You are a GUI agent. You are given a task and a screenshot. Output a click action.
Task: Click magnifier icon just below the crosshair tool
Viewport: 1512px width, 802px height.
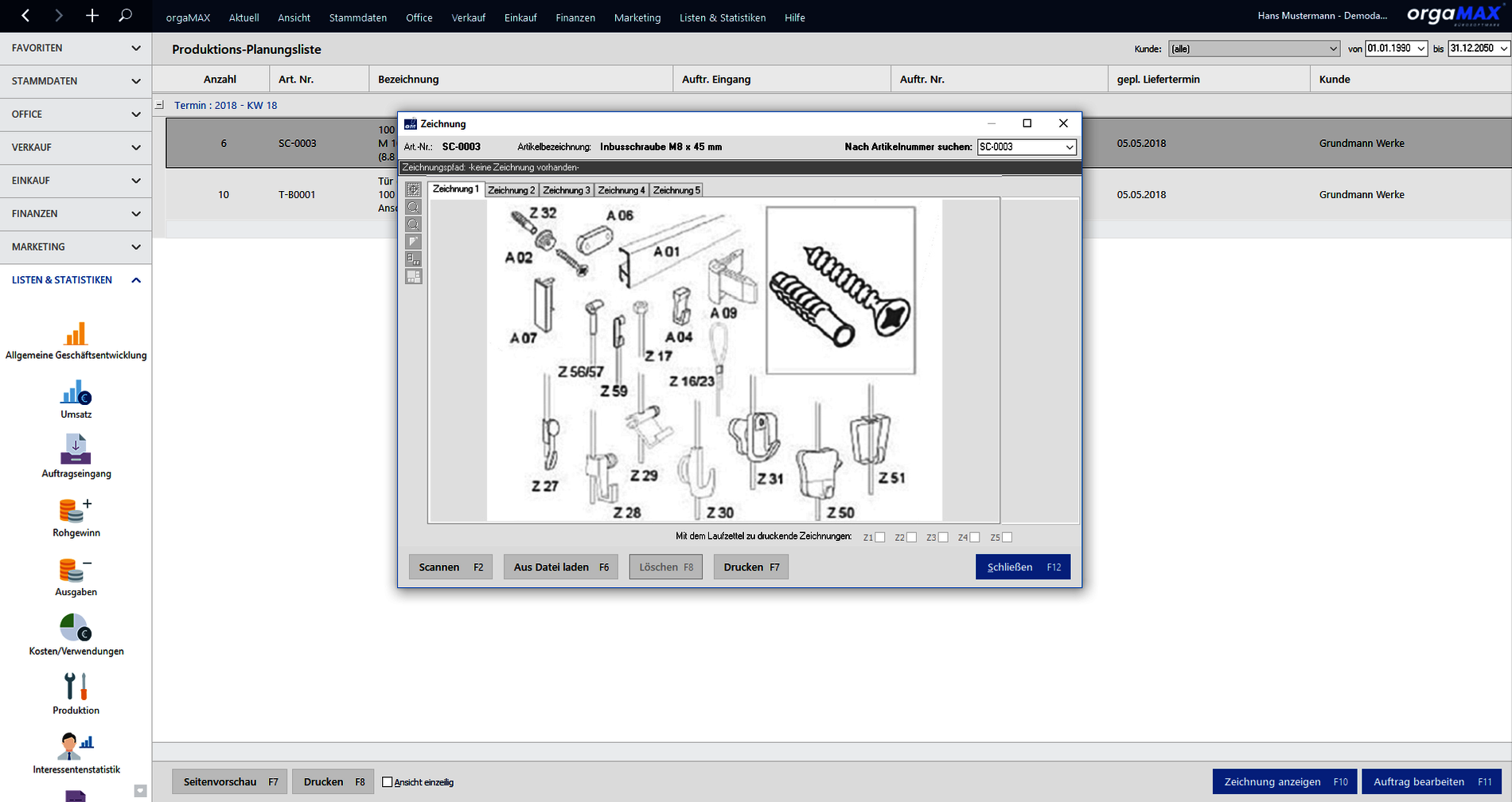[414, 207]
